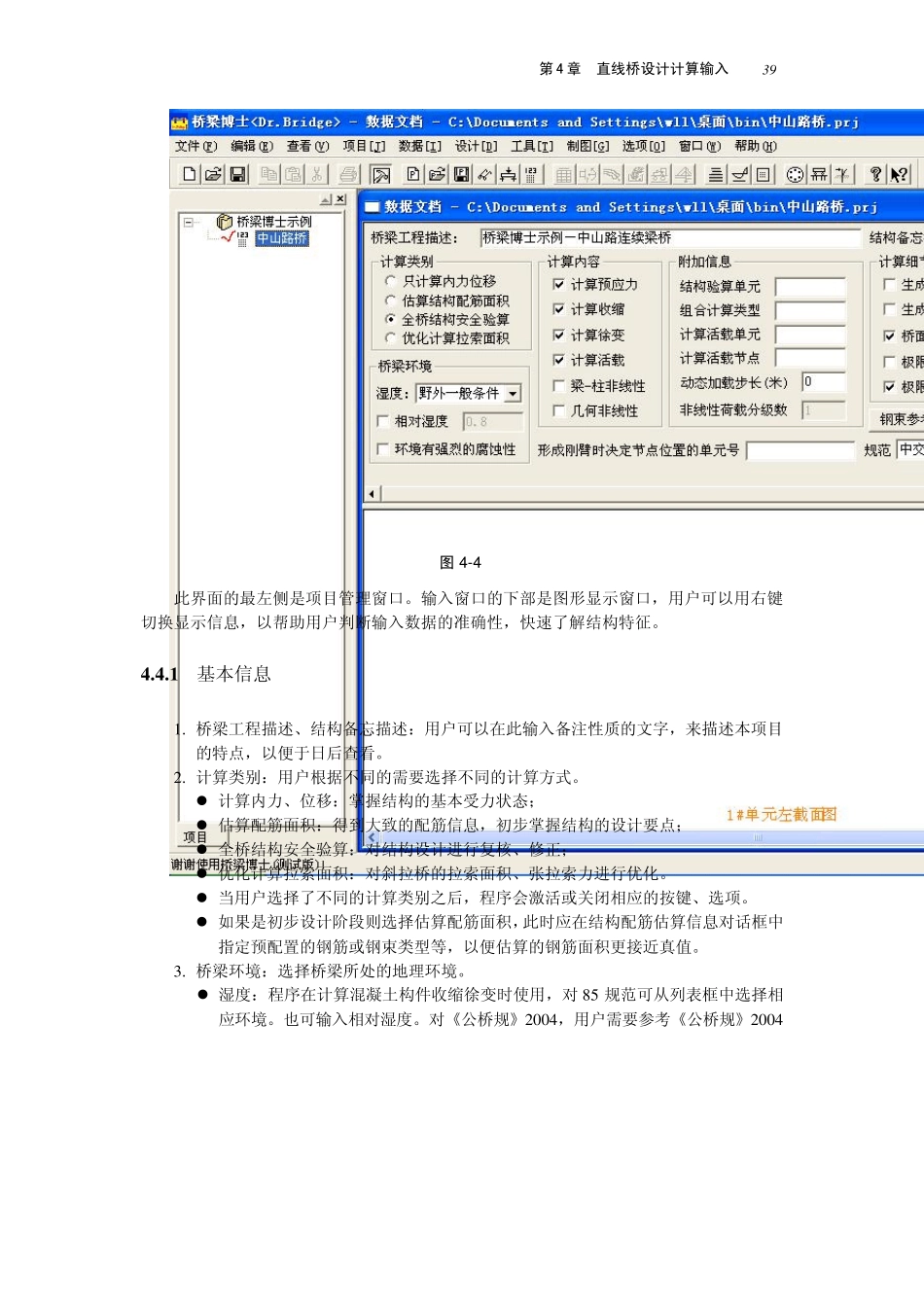924x1307 pixels.
Task: Click the grayed-out scissors Cut icon
Action: [316, 174]
